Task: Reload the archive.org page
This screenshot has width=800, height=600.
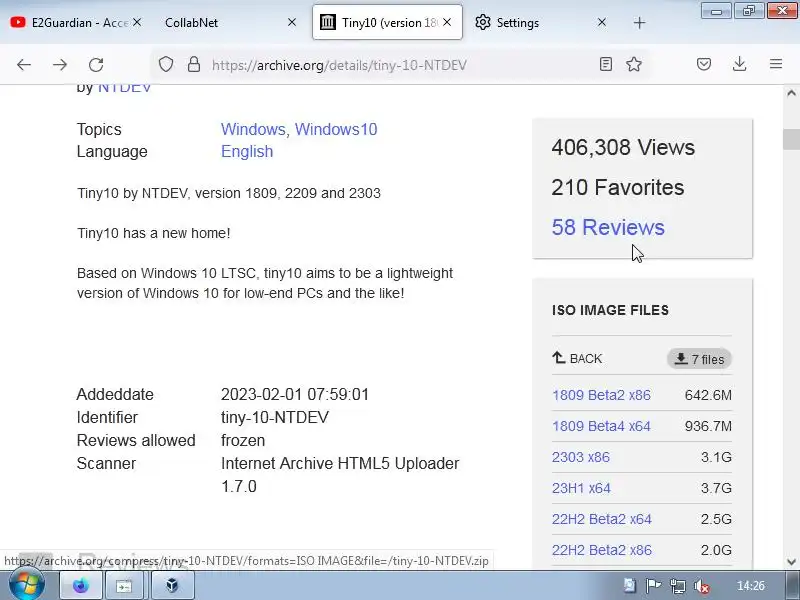Action: (x=96, y=65)
